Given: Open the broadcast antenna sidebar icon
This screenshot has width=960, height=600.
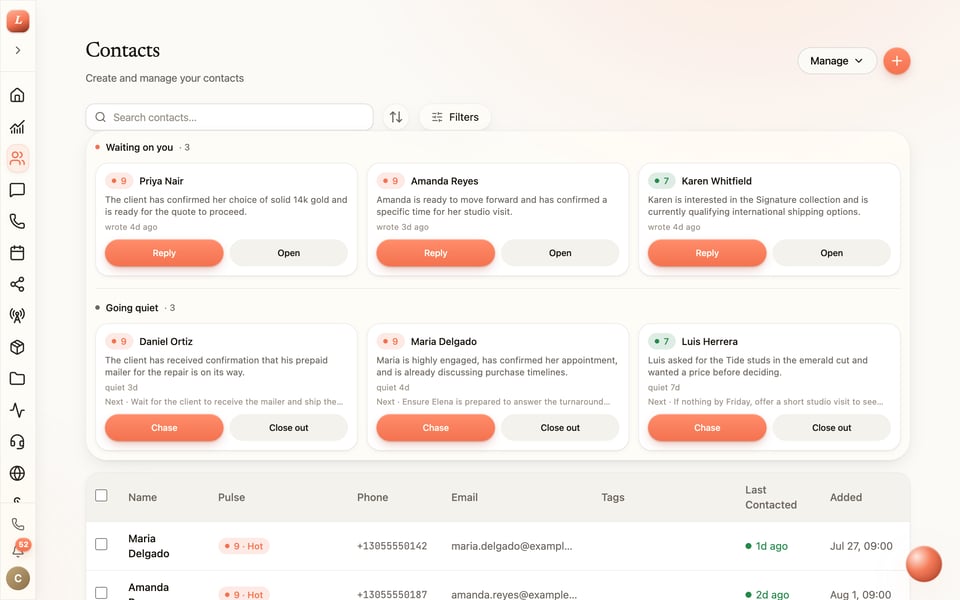Looking at the screenshot, I should tap(17, 316).
